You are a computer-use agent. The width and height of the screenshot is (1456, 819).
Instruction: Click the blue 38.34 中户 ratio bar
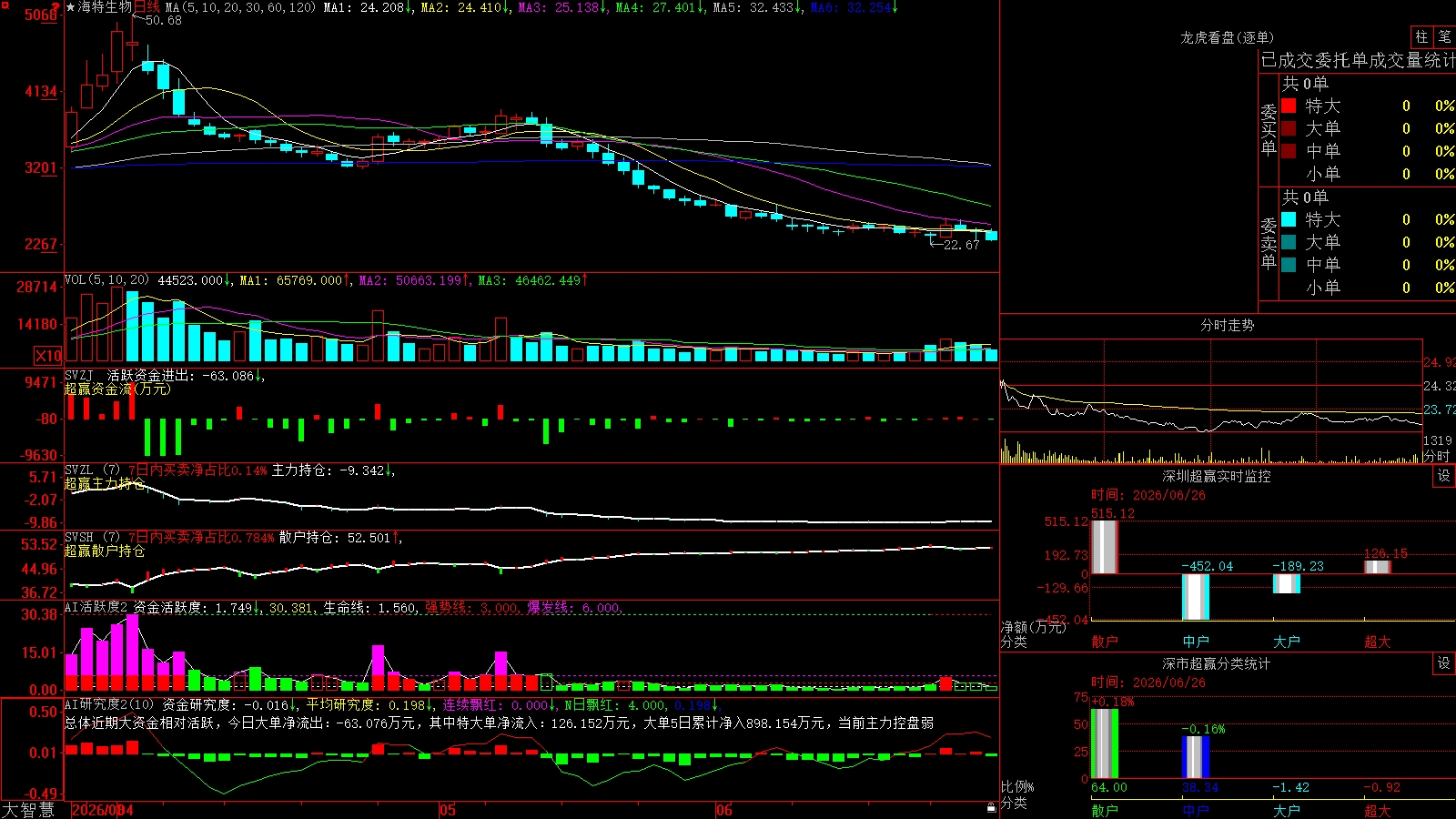point(1196,758)
